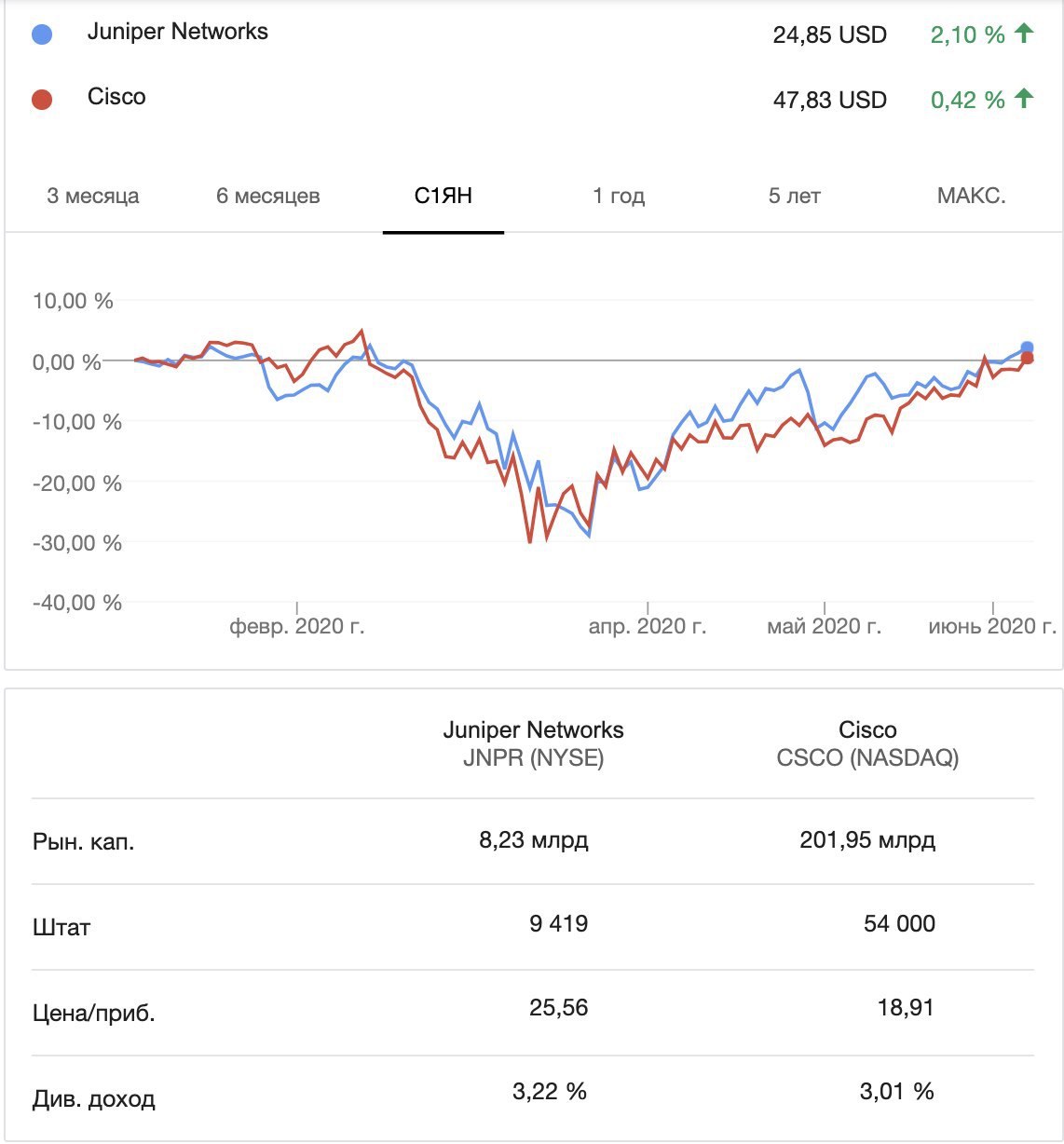Click the 24,85 USD price value
This screenshot has height=1144, width=1064.
(x=830, y=35)
